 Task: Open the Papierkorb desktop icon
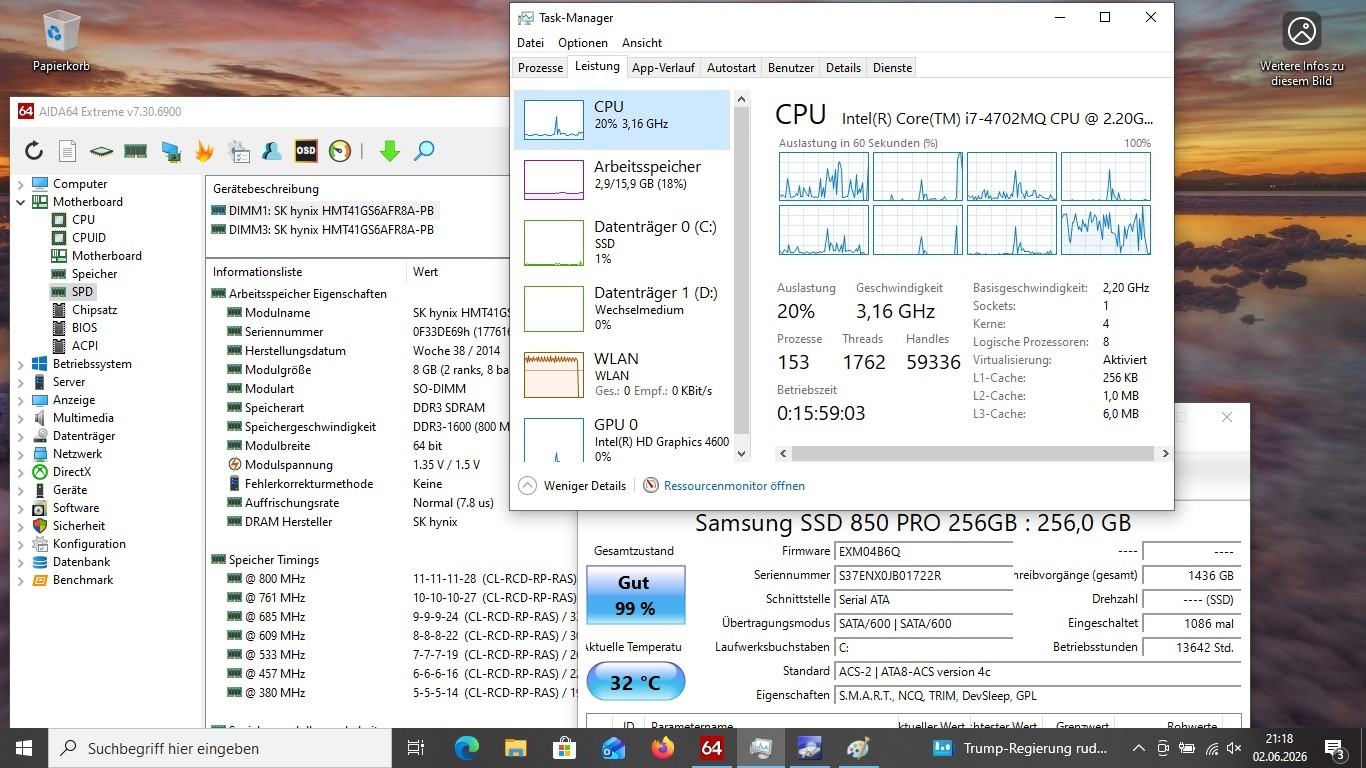click(61, 41)
